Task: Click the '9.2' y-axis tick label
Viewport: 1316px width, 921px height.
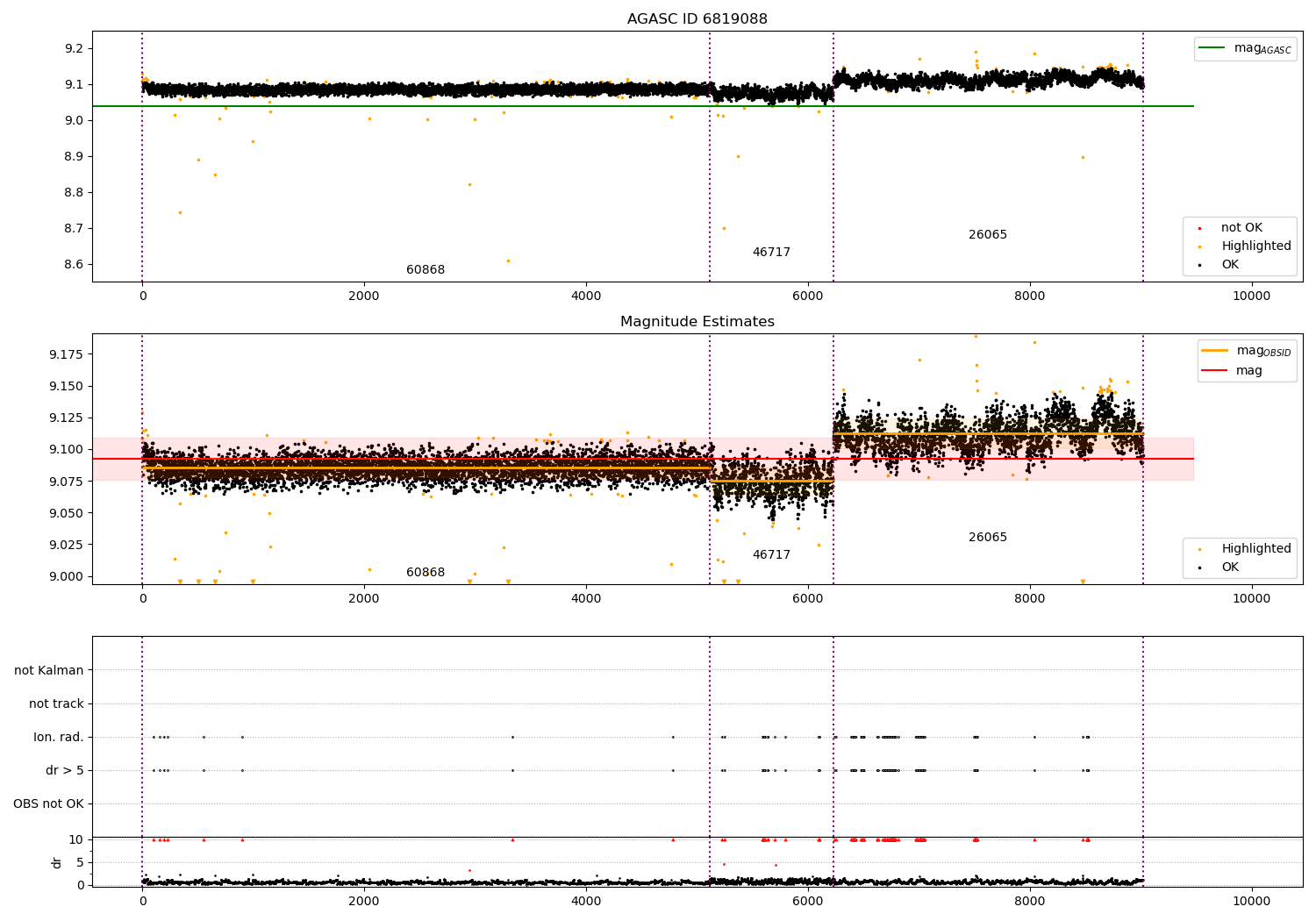Action: click(74, 48)
